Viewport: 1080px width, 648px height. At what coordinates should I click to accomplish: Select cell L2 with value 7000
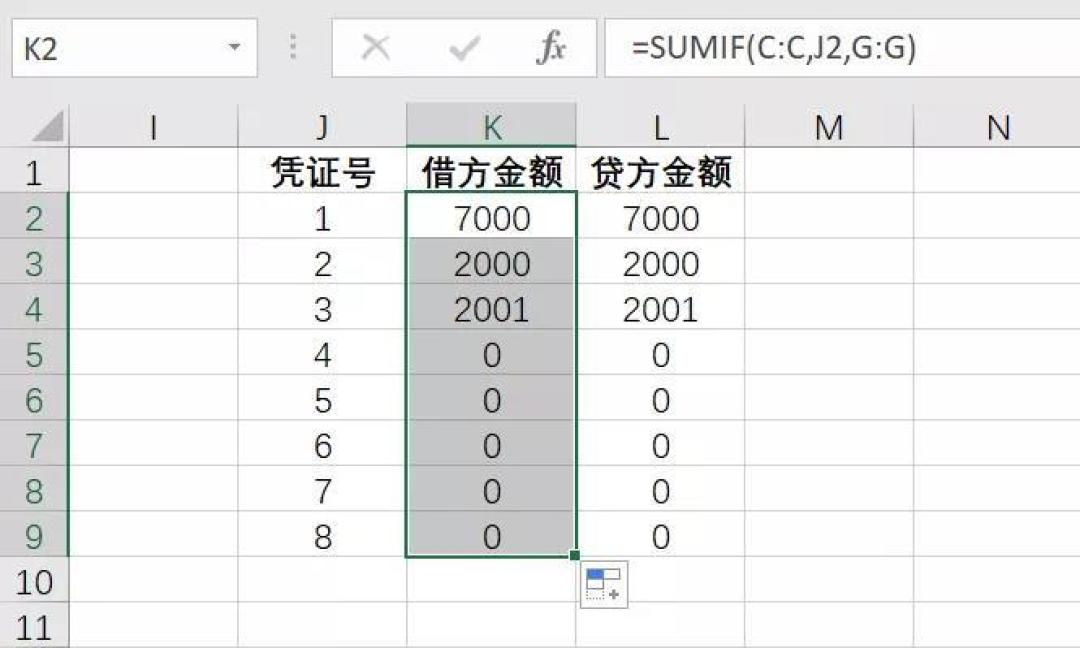[661, 216]
